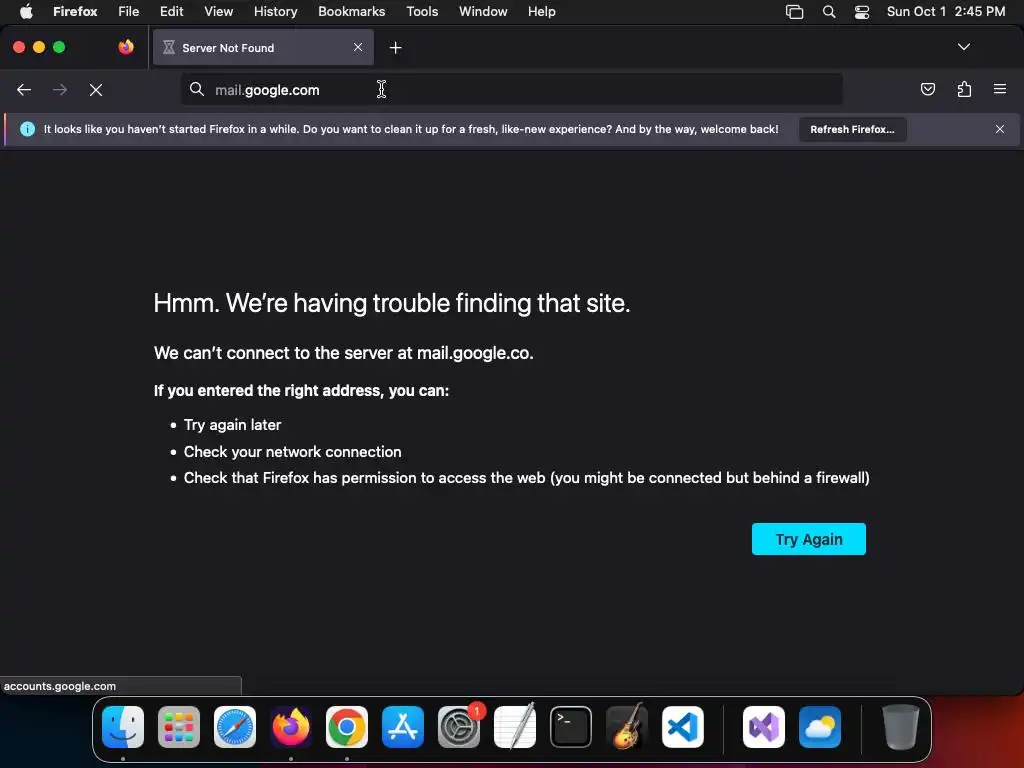1024x768 pixels.
Task: Click the Try Again button
Action: [x=808, y=539]
